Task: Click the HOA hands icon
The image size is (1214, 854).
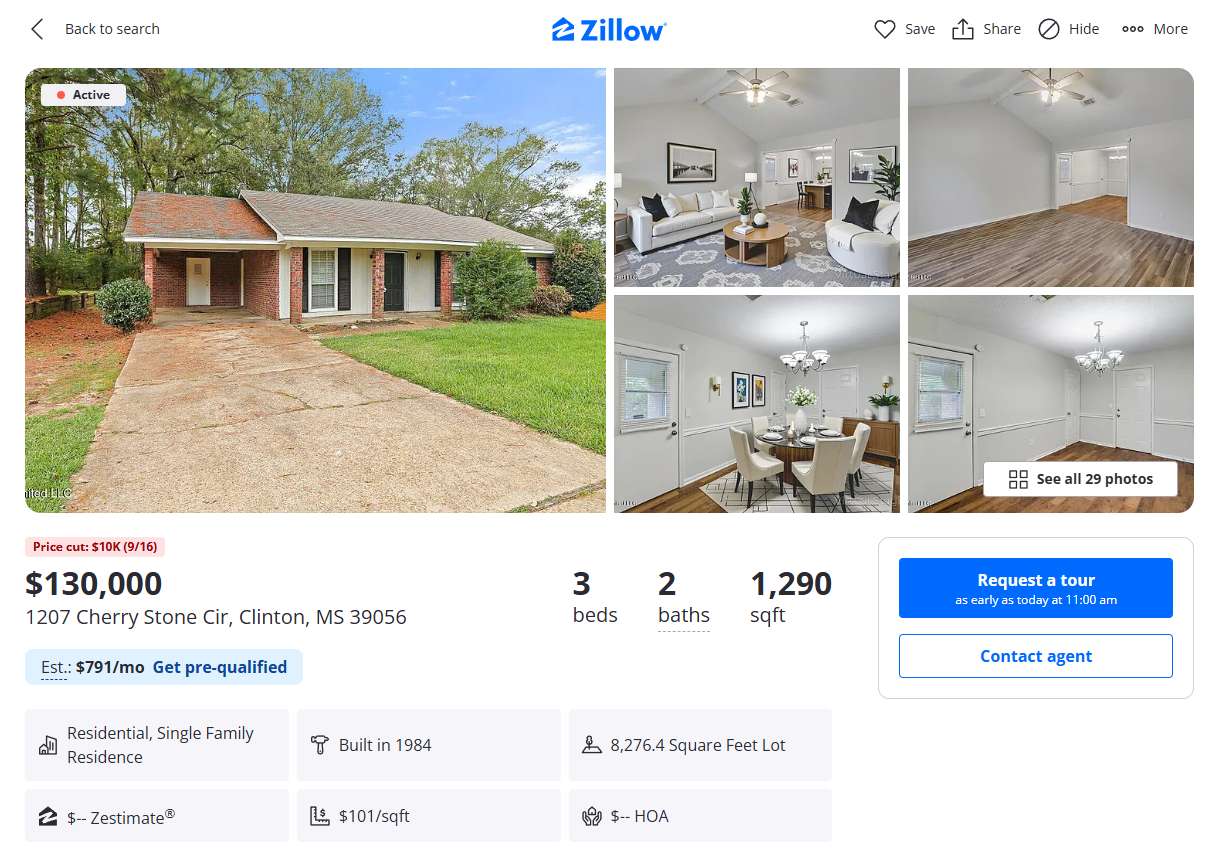Action: click(592, 816)
